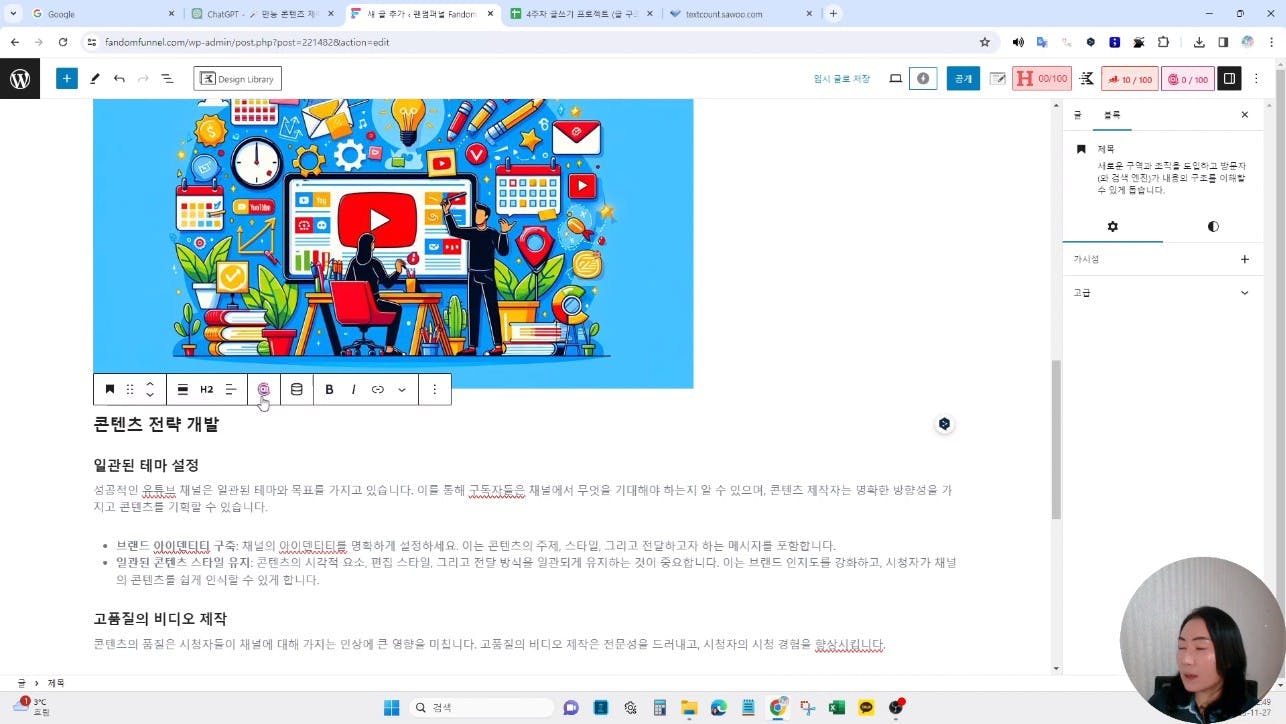Image resolution: width=1286 pixels, height=724 pixels.
Task: Open the 0 / 100 content score
Action: click(1187, 79)
